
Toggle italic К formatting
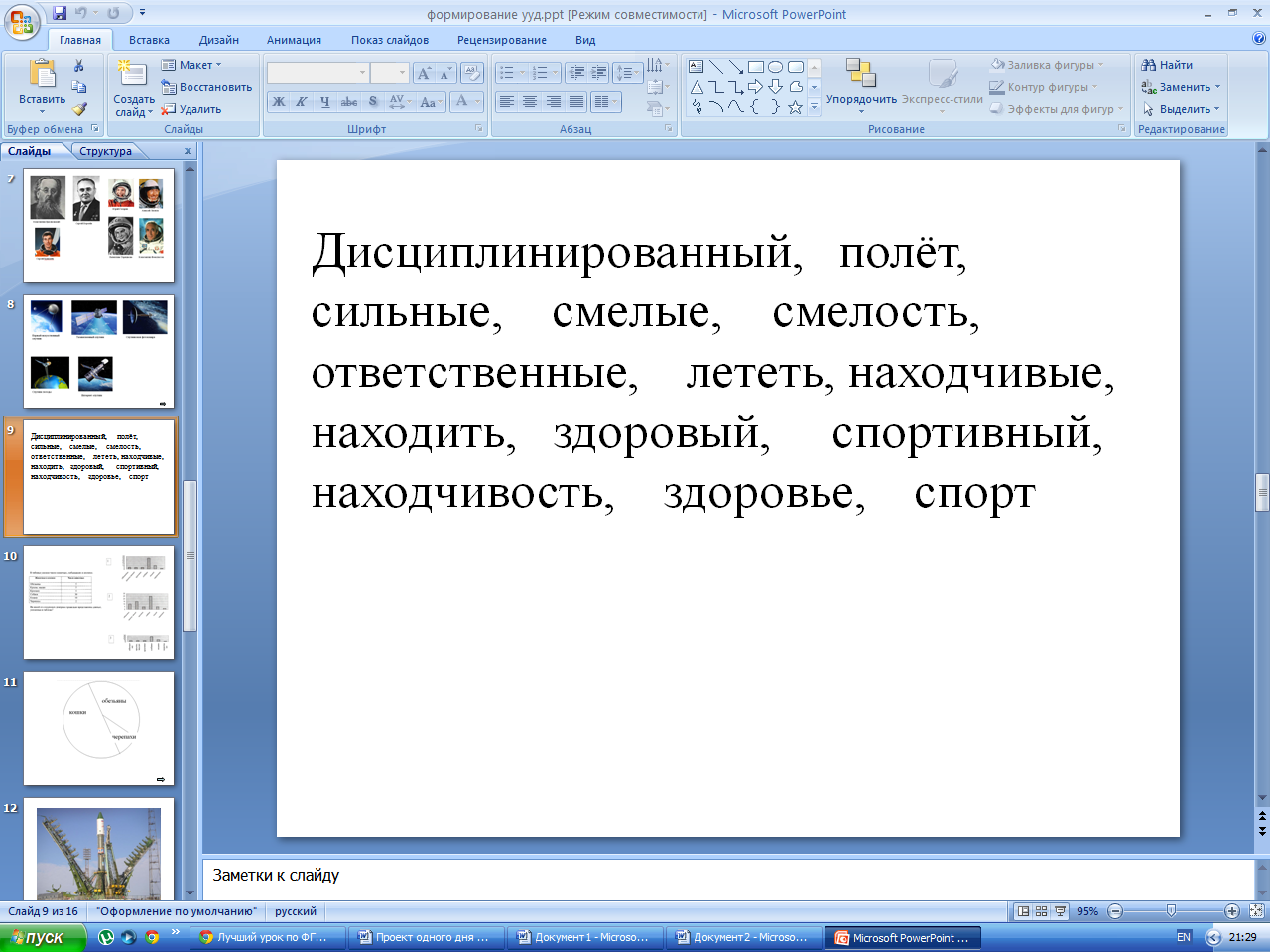coord(301,101)
